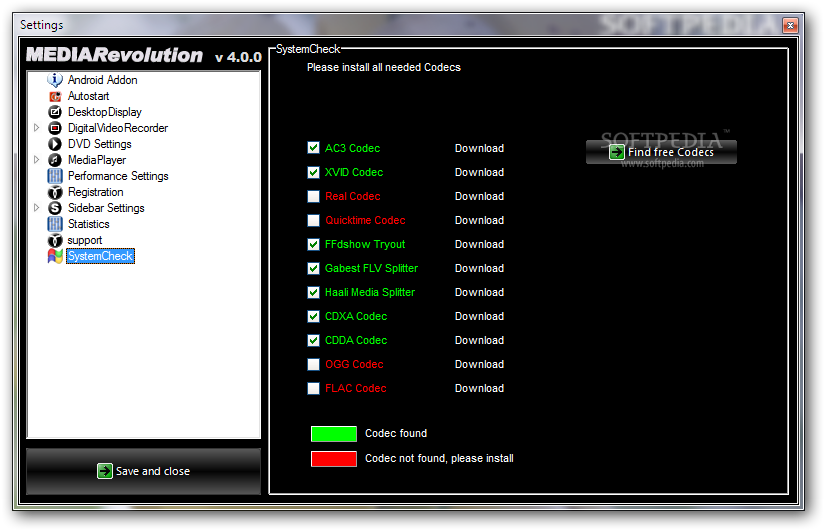Screen dimensions: 825x531
Task: Click the green Codec found swatch
Action: 334,434
